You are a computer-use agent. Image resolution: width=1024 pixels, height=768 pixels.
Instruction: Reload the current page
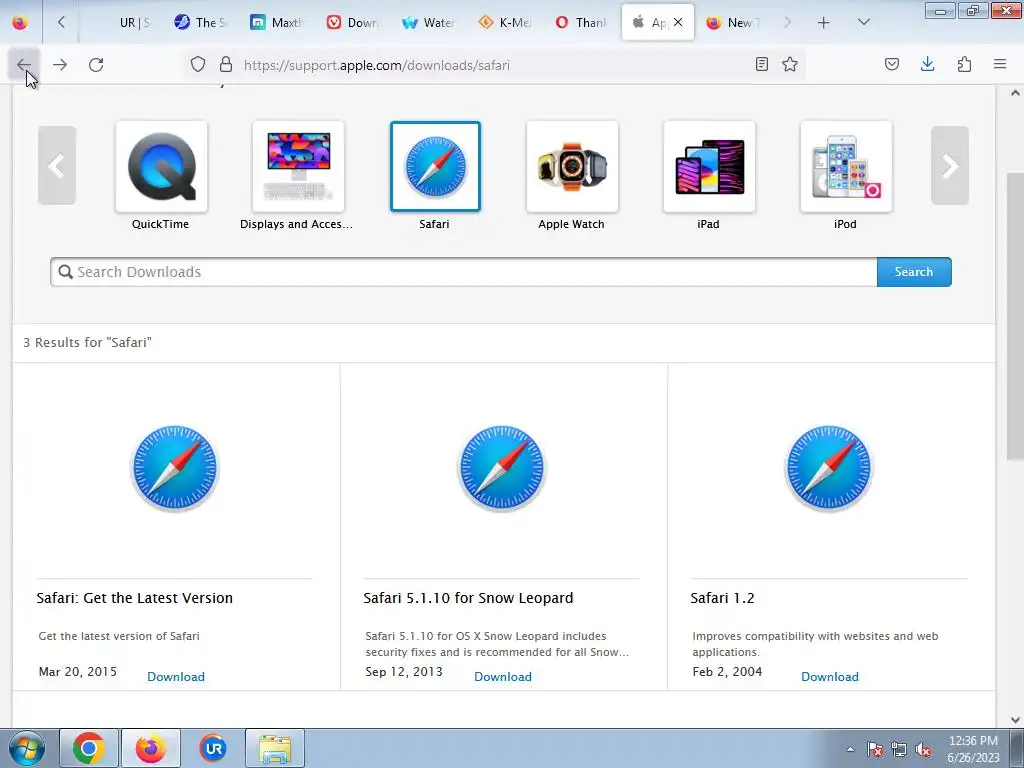(96, 65)
